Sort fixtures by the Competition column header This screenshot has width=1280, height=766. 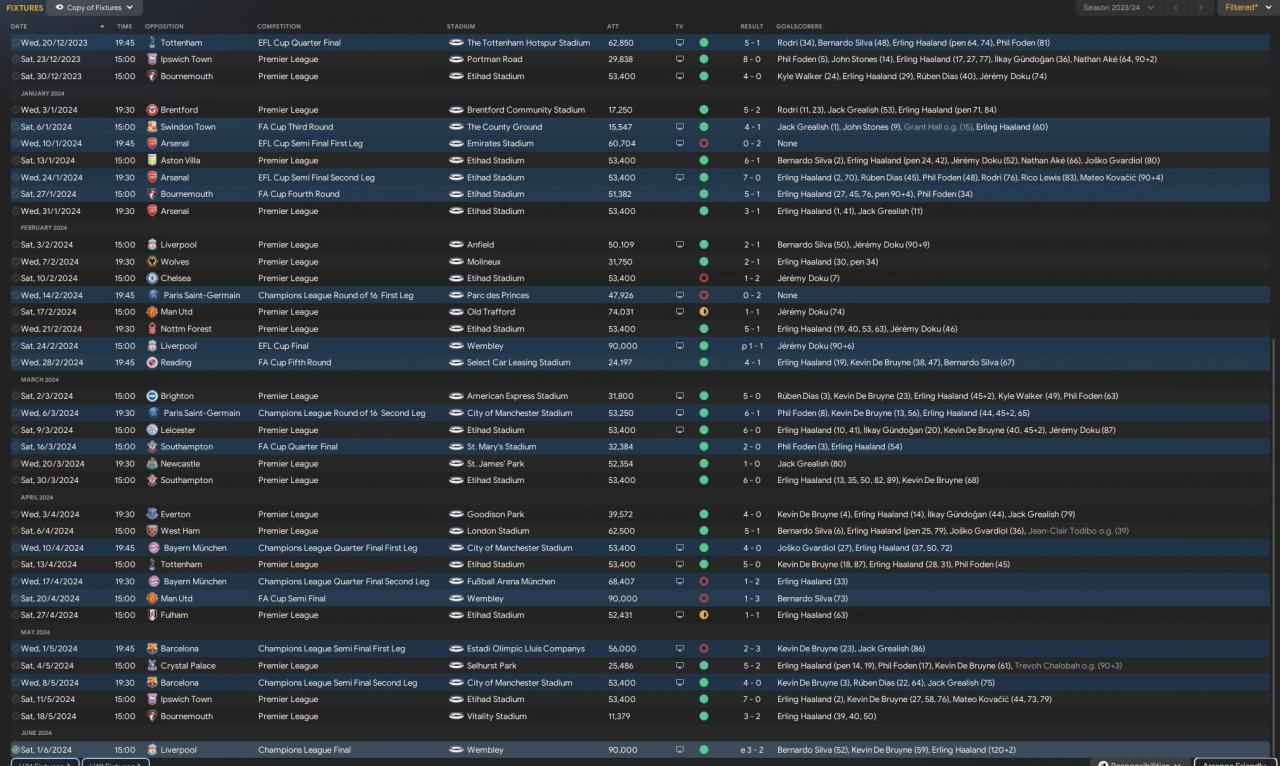coord(279,26)
